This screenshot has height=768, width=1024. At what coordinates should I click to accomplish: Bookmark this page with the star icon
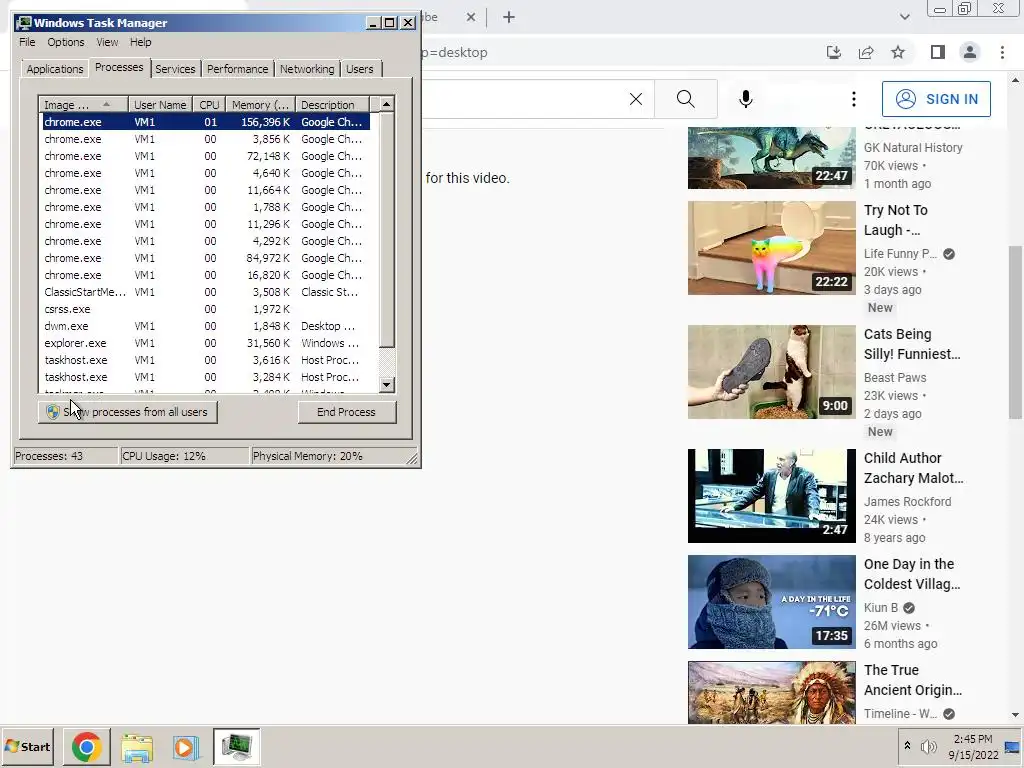coord(898,52)
